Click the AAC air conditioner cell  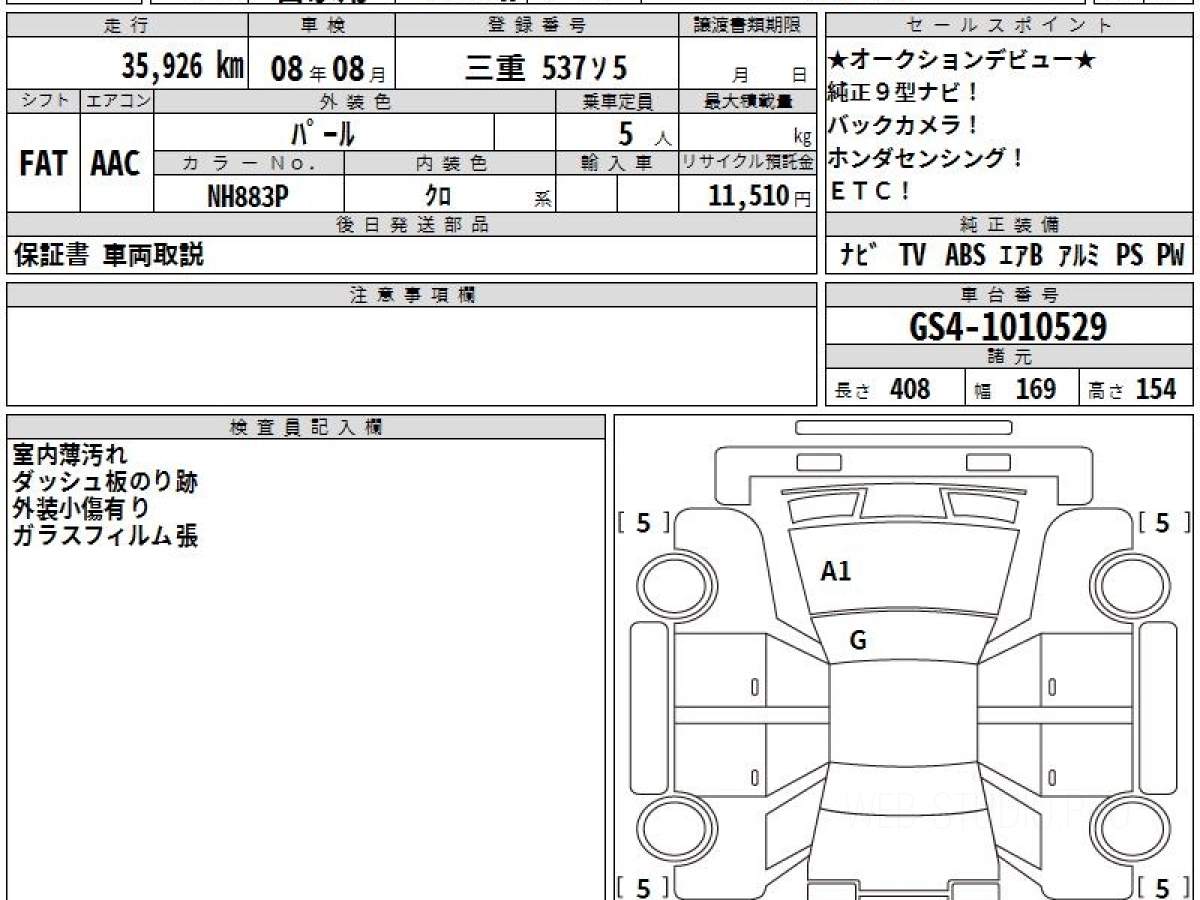point(116,164)
